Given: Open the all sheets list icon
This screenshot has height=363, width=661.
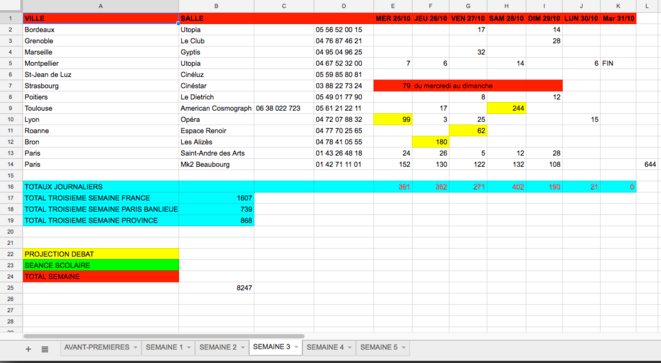Looking at the screenshot, I should (x=45, y=349).
